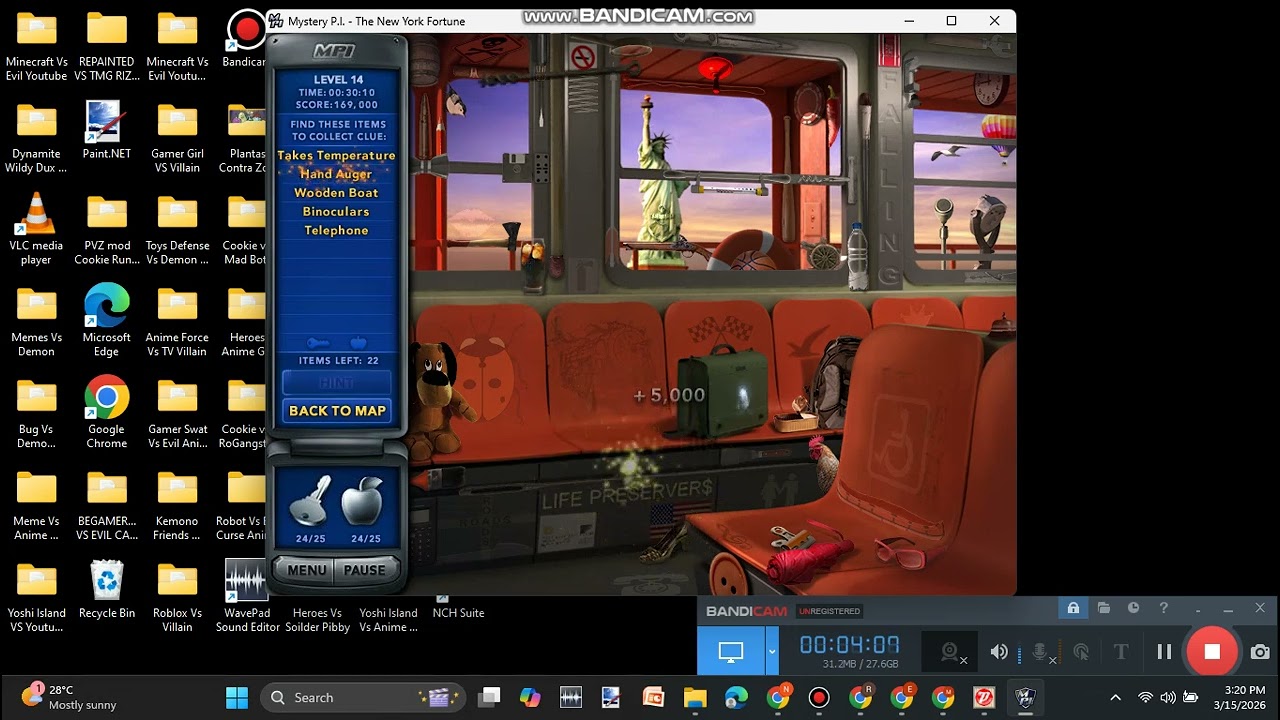Toggle Bandicam mouse cursor effects
Image resolution: width=1280 pixels, height=720 pixels.
click(x=1081, y=652)
